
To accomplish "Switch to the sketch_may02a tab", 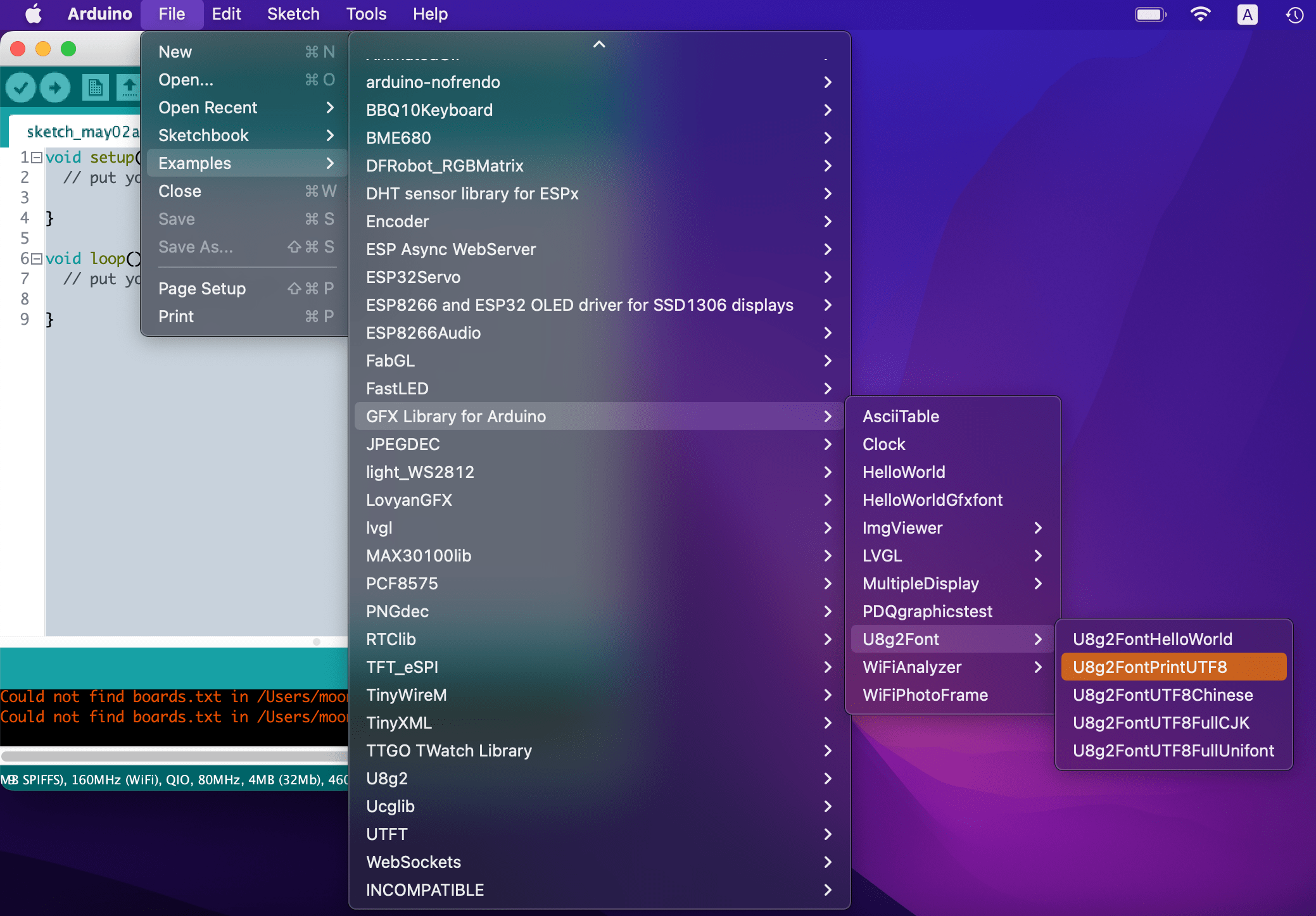I will pyautogui.click(x=82, y=131).
